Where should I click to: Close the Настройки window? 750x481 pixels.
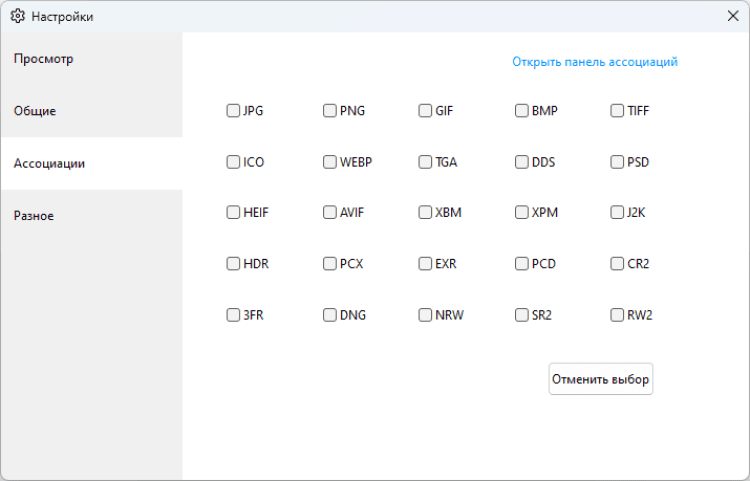732,16
